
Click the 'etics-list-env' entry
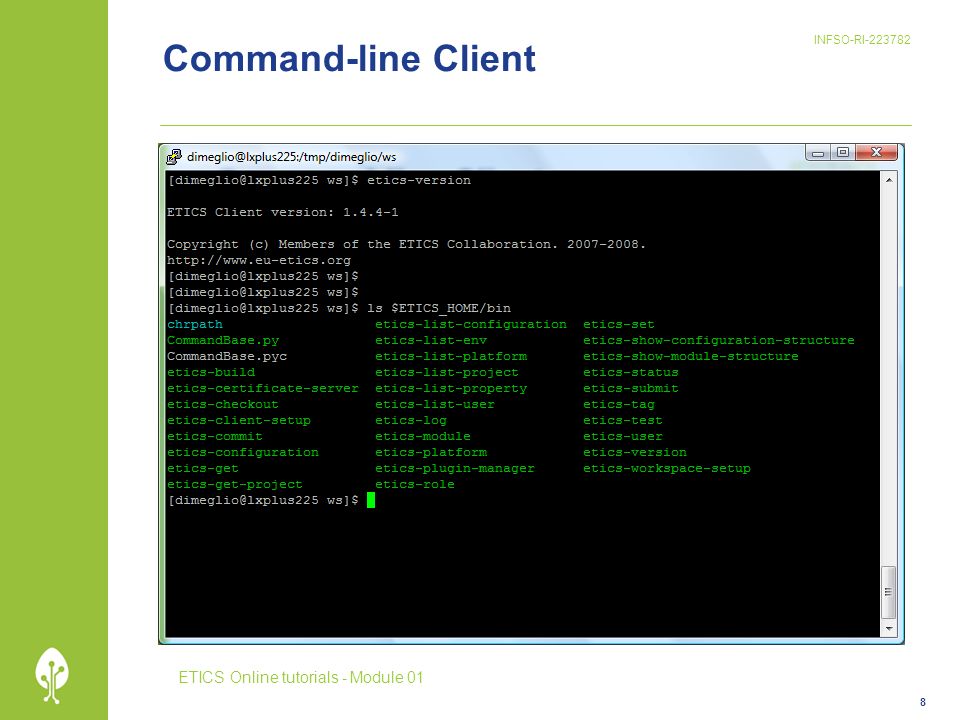point(431,340)
